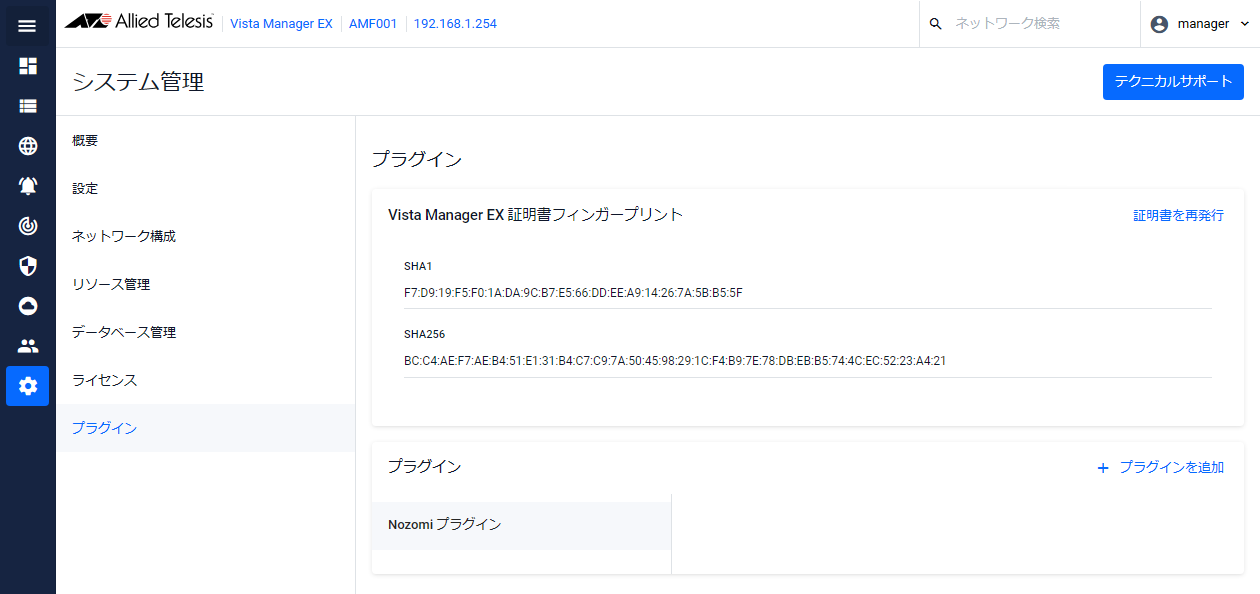The image size is (1260, 594).
Task: Open the ライセンス menu item
Action: (105, 381)
